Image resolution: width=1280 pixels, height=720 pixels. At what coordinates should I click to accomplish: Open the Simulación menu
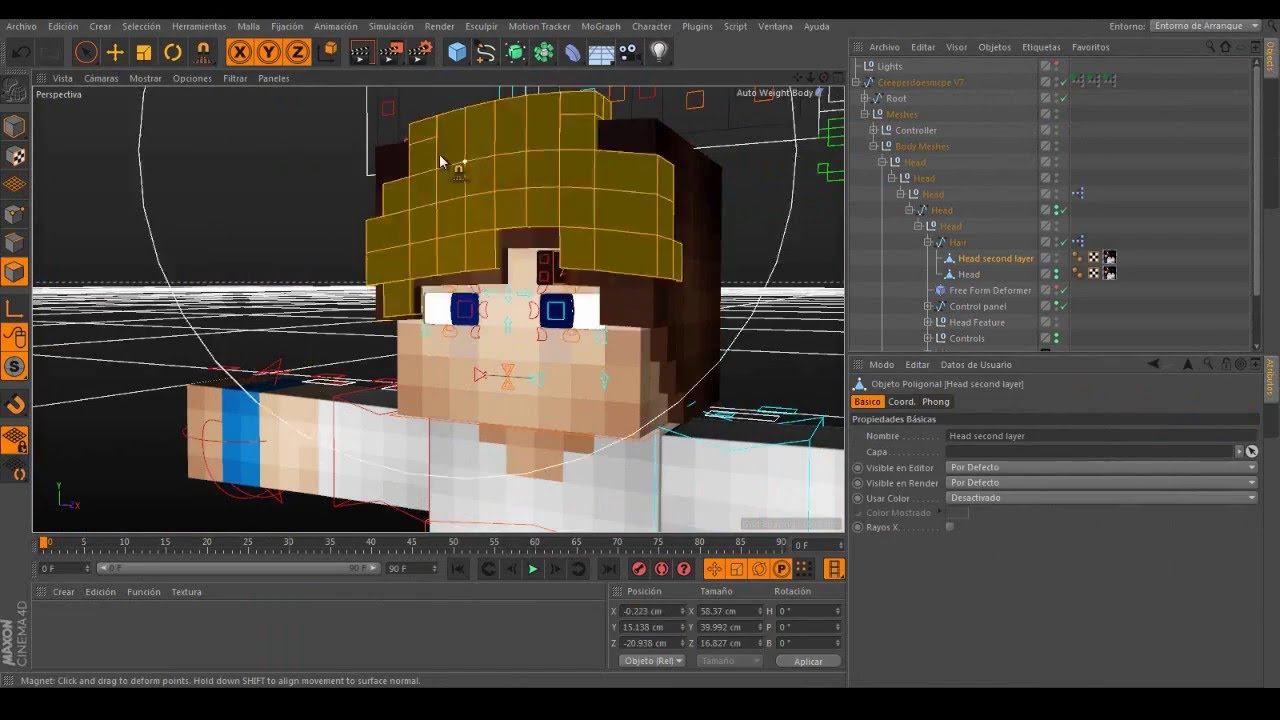391,26
